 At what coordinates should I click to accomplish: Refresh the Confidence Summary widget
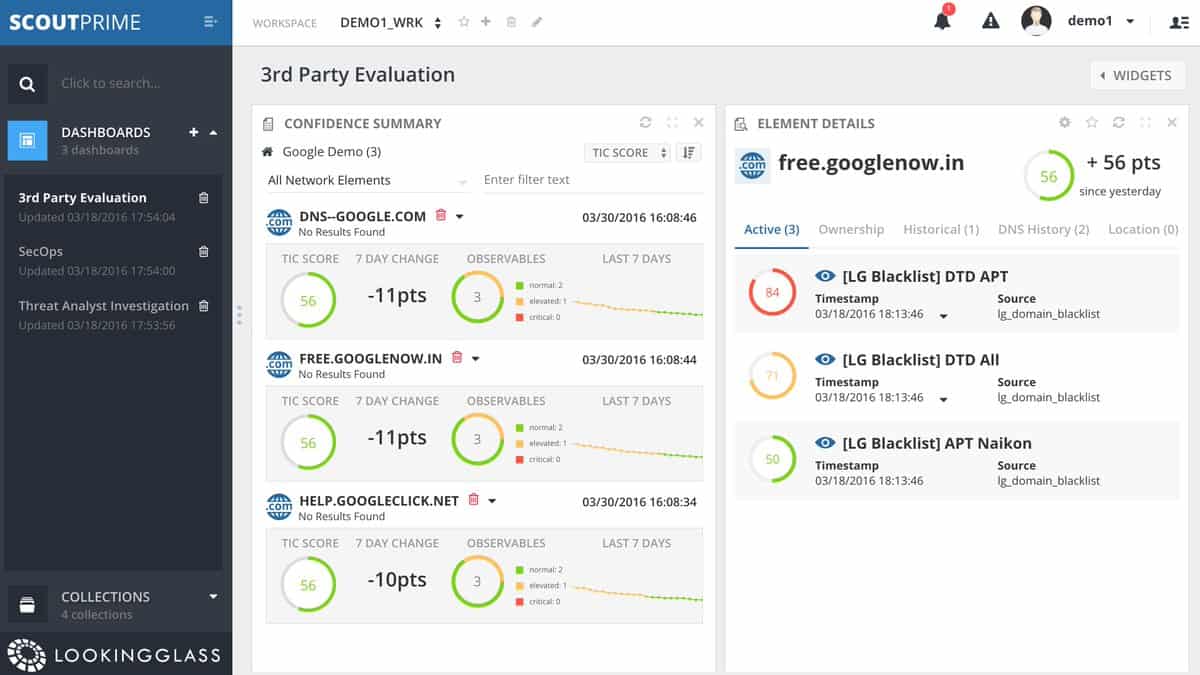(x=646, y=123)
